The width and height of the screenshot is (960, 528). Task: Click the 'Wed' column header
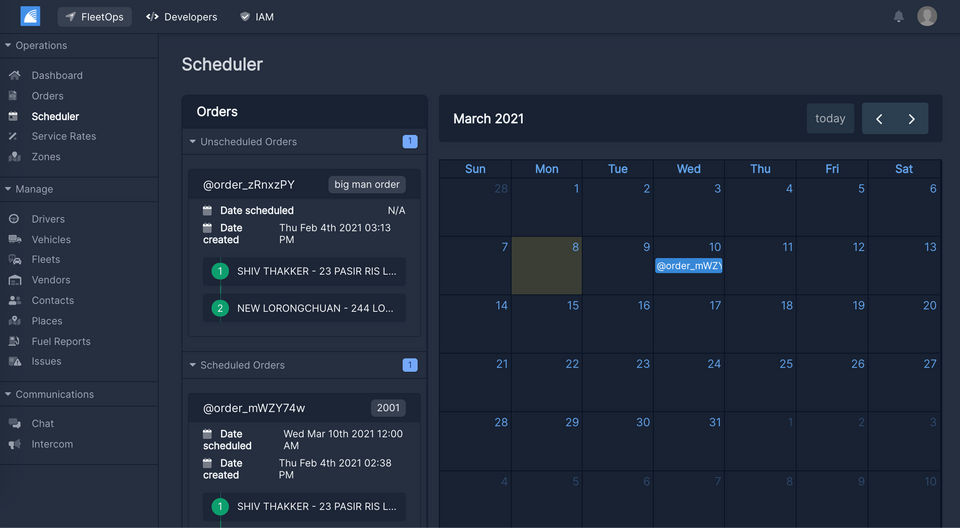[688, 169]
